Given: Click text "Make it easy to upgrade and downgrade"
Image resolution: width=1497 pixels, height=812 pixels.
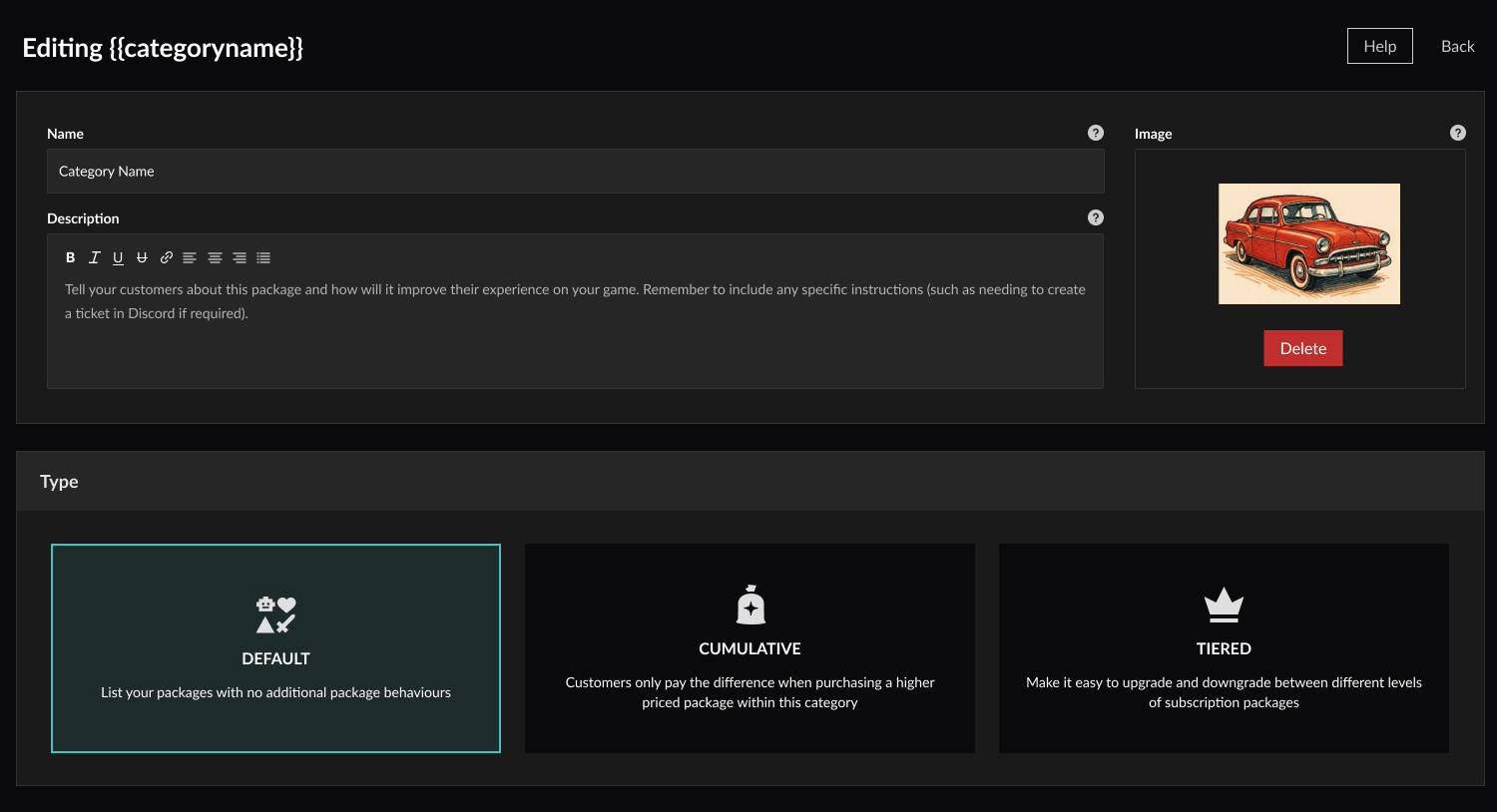Looking at the screenshot, I should 1224,692.
